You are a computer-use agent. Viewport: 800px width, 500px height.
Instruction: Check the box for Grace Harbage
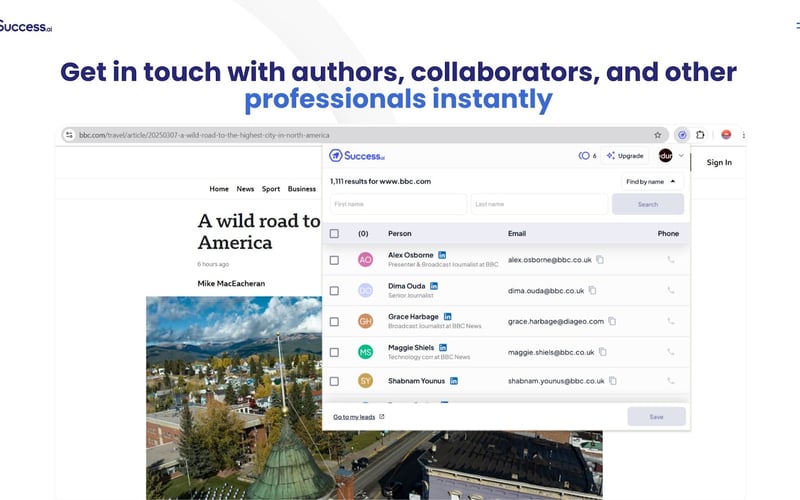tap(334, 322)
